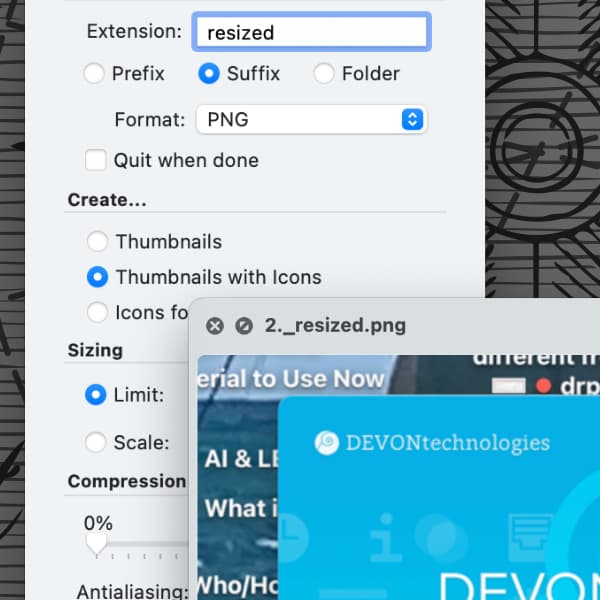Click the circle-slash icon beside 2._resized.png
The height and width of the screenshot is (600, 600).
[244, 326]
